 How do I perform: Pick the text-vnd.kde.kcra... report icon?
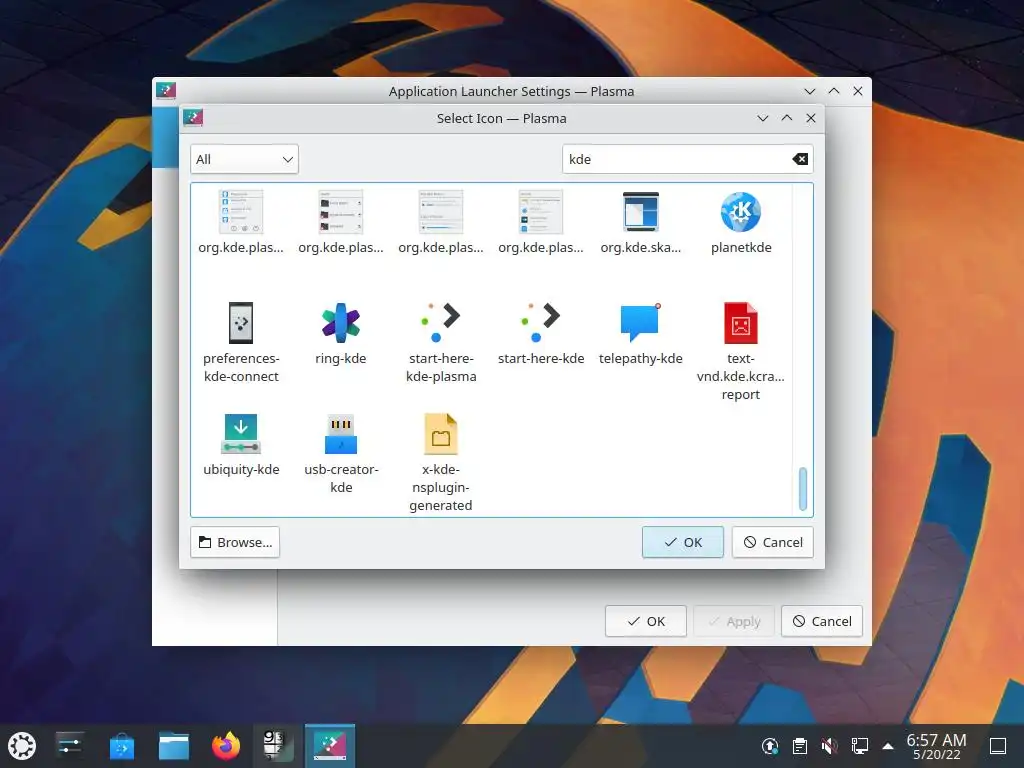tap(741, 323)
